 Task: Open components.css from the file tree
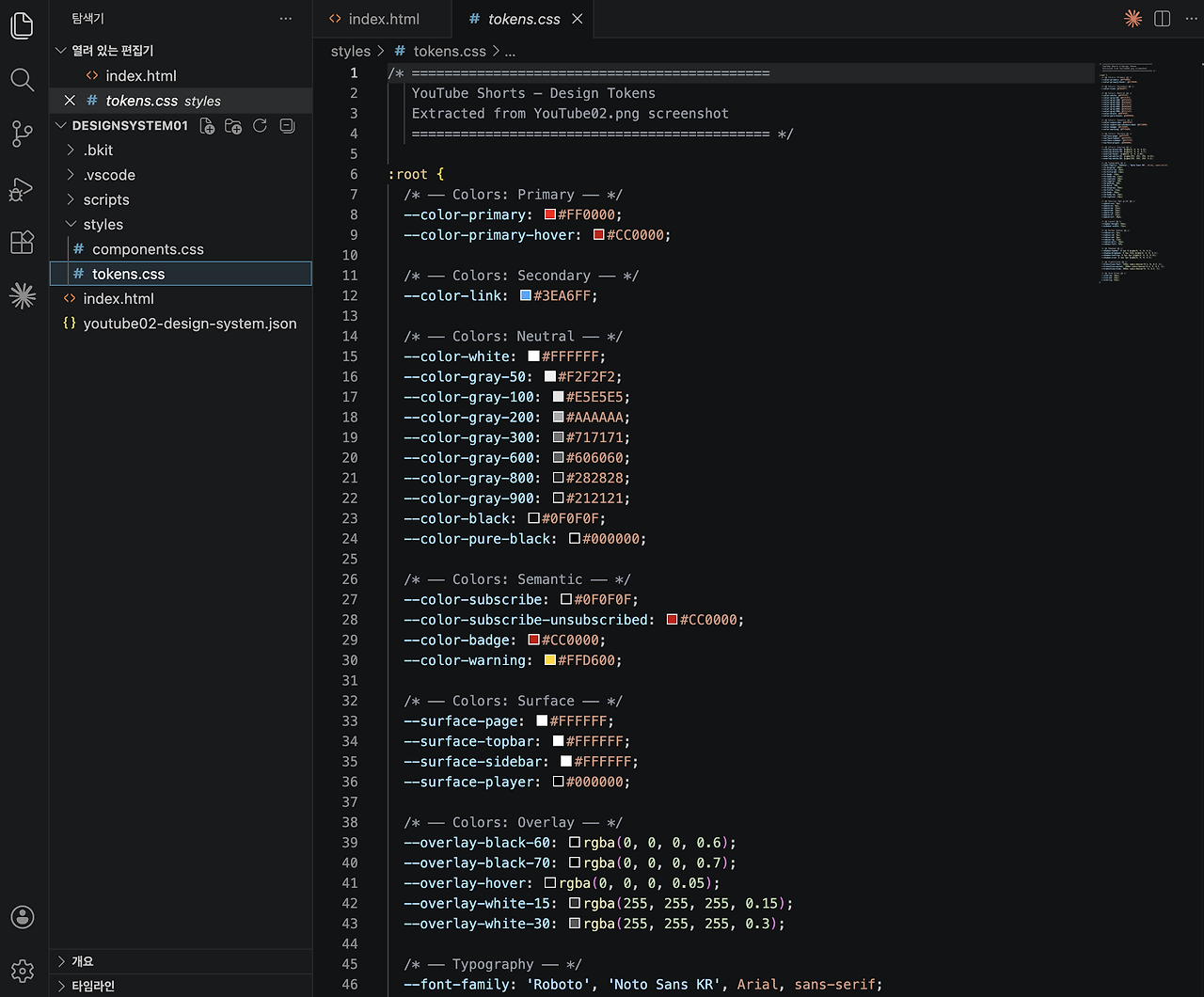pos(181,249)
